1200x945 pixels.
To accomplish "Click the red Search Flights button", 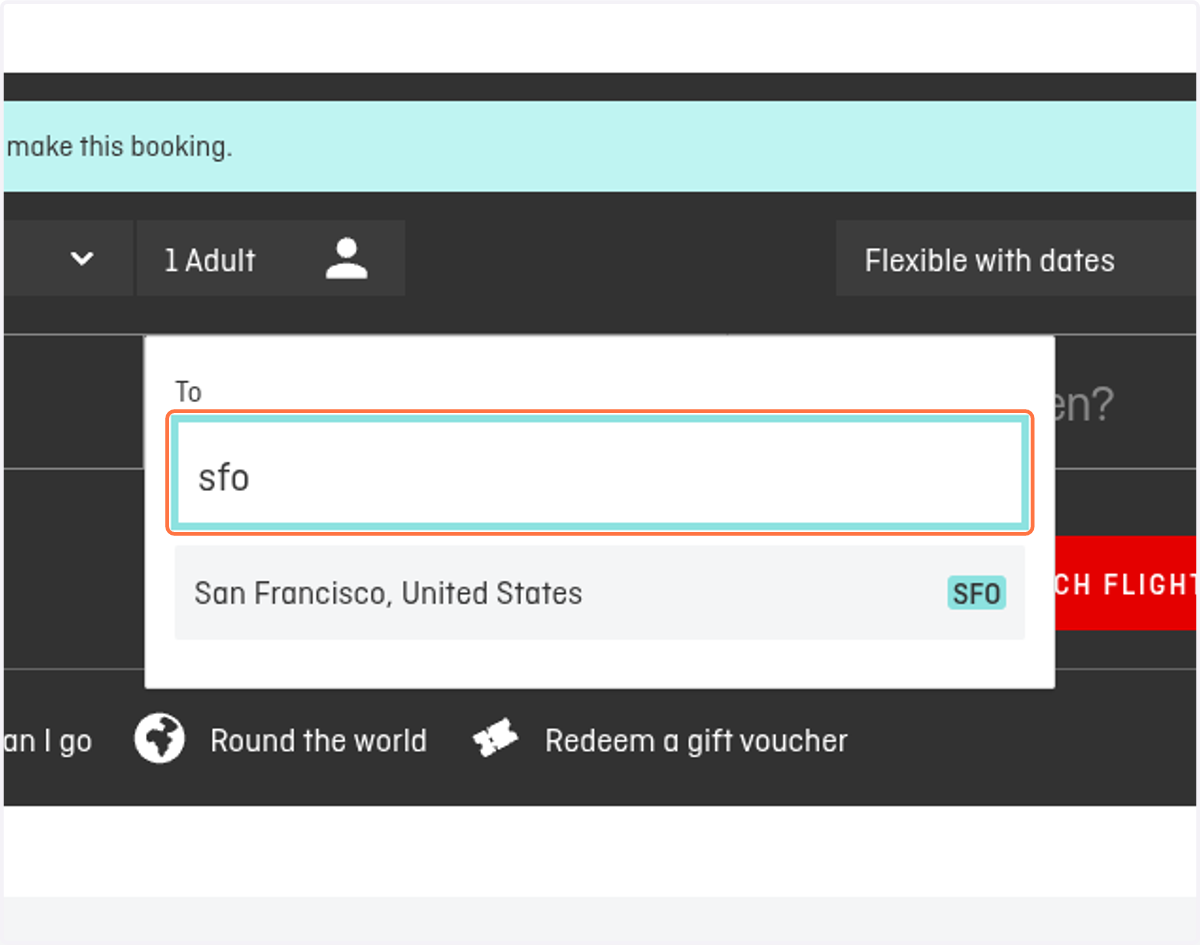I will pyautogui.click(x=1125, y=583).
